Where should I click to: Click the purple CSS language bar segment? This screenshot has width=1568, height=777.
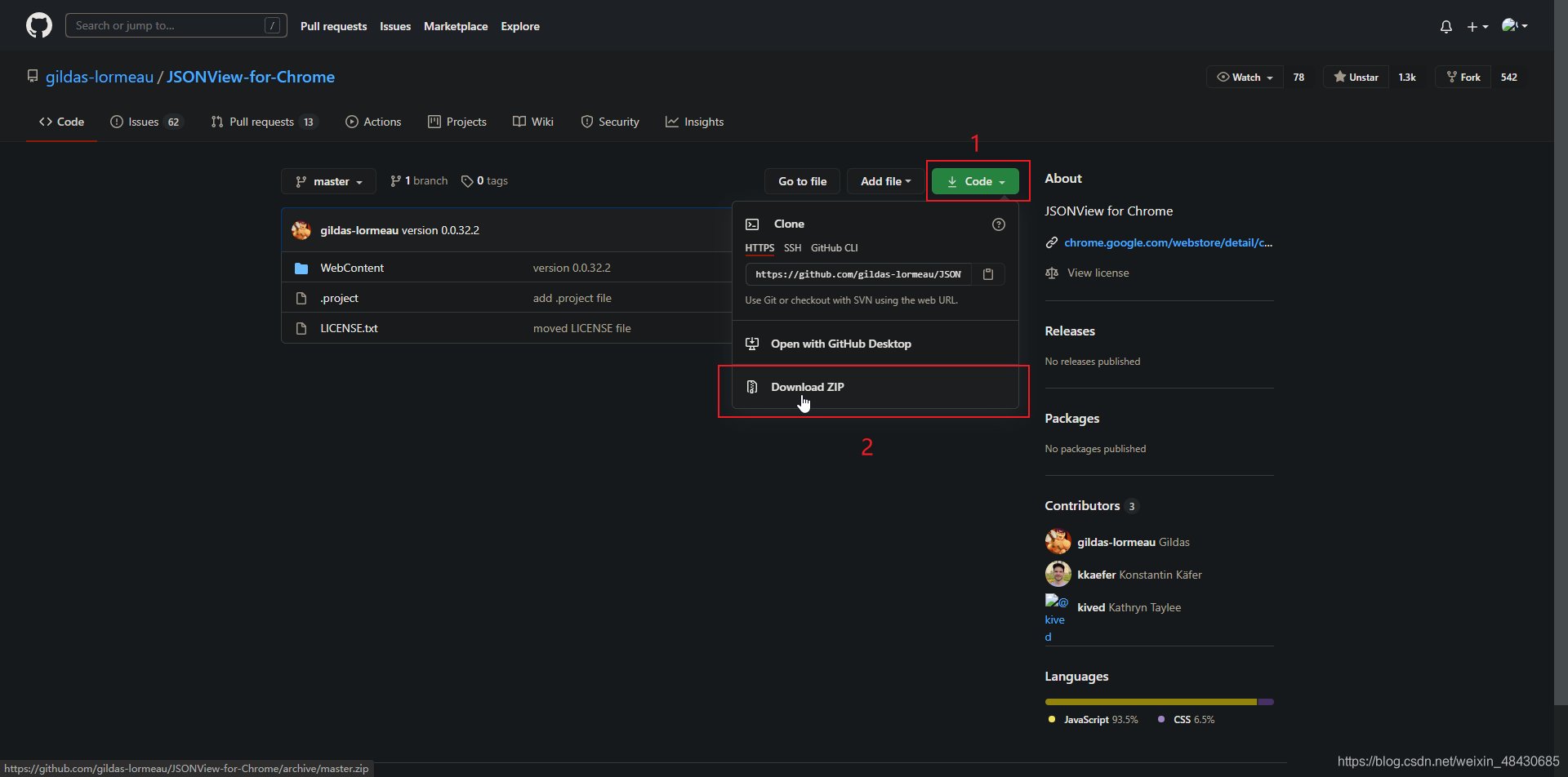pos(1266,702)
